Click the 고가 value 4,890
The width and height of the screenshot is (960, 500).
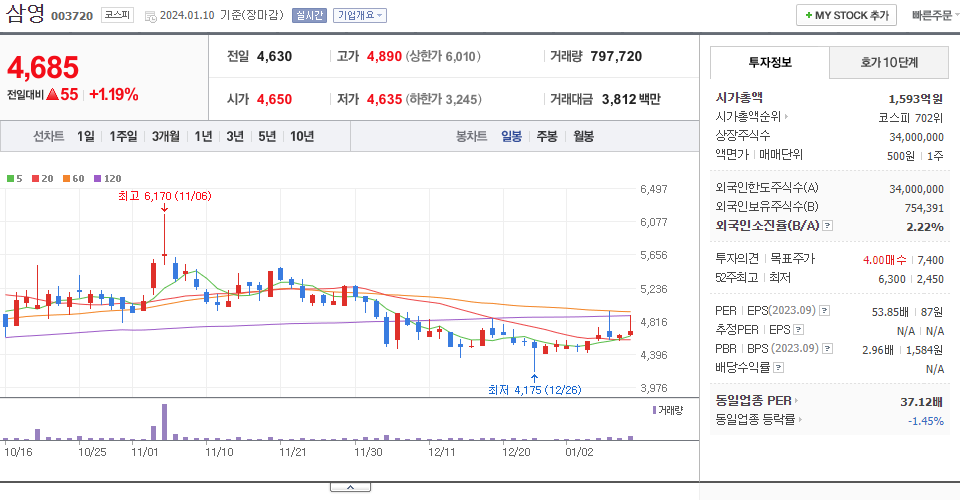point(384,56)
